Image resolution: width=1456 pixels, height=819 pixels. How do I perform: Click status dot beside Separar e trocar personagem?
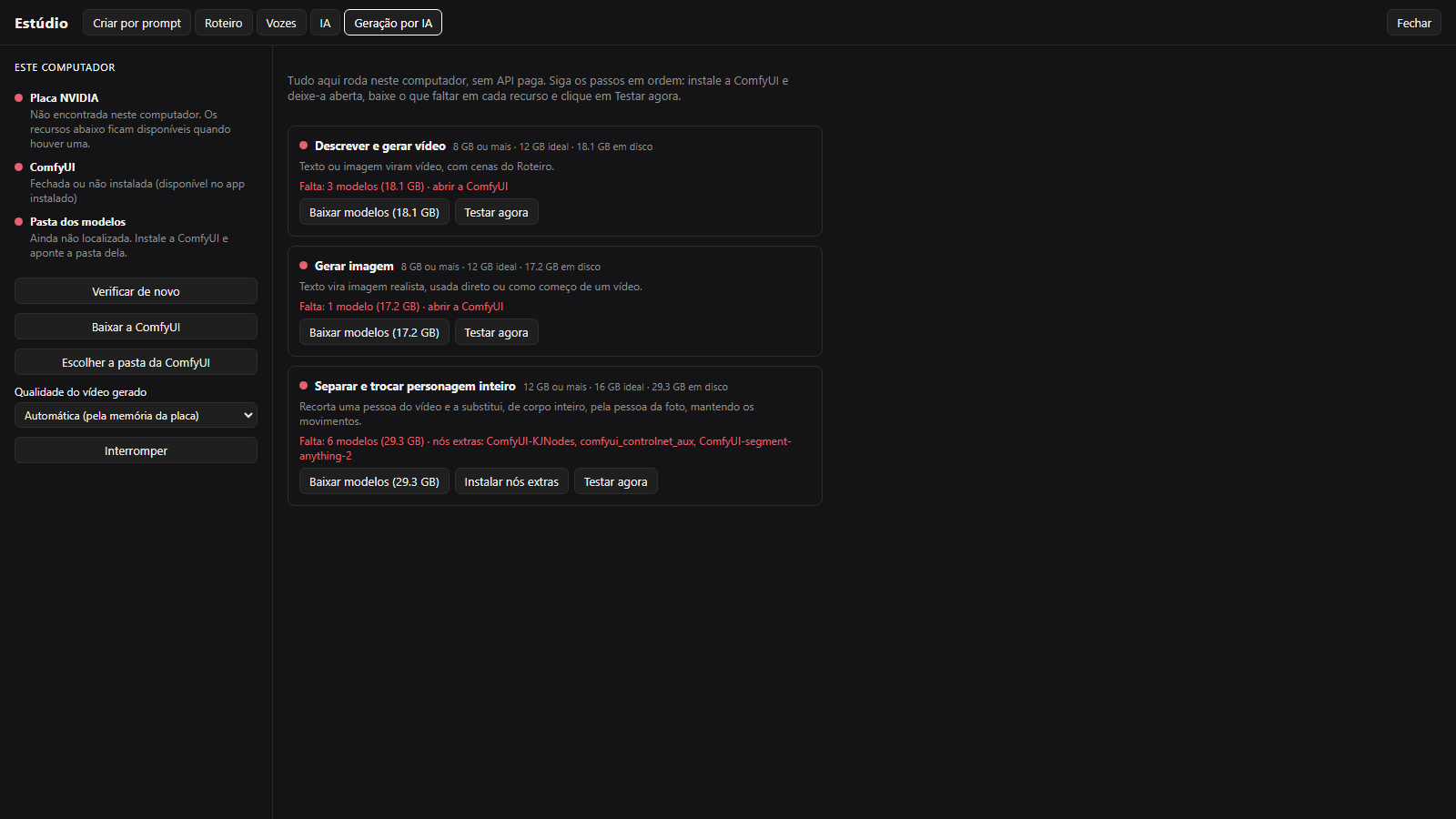pos(303,385)
